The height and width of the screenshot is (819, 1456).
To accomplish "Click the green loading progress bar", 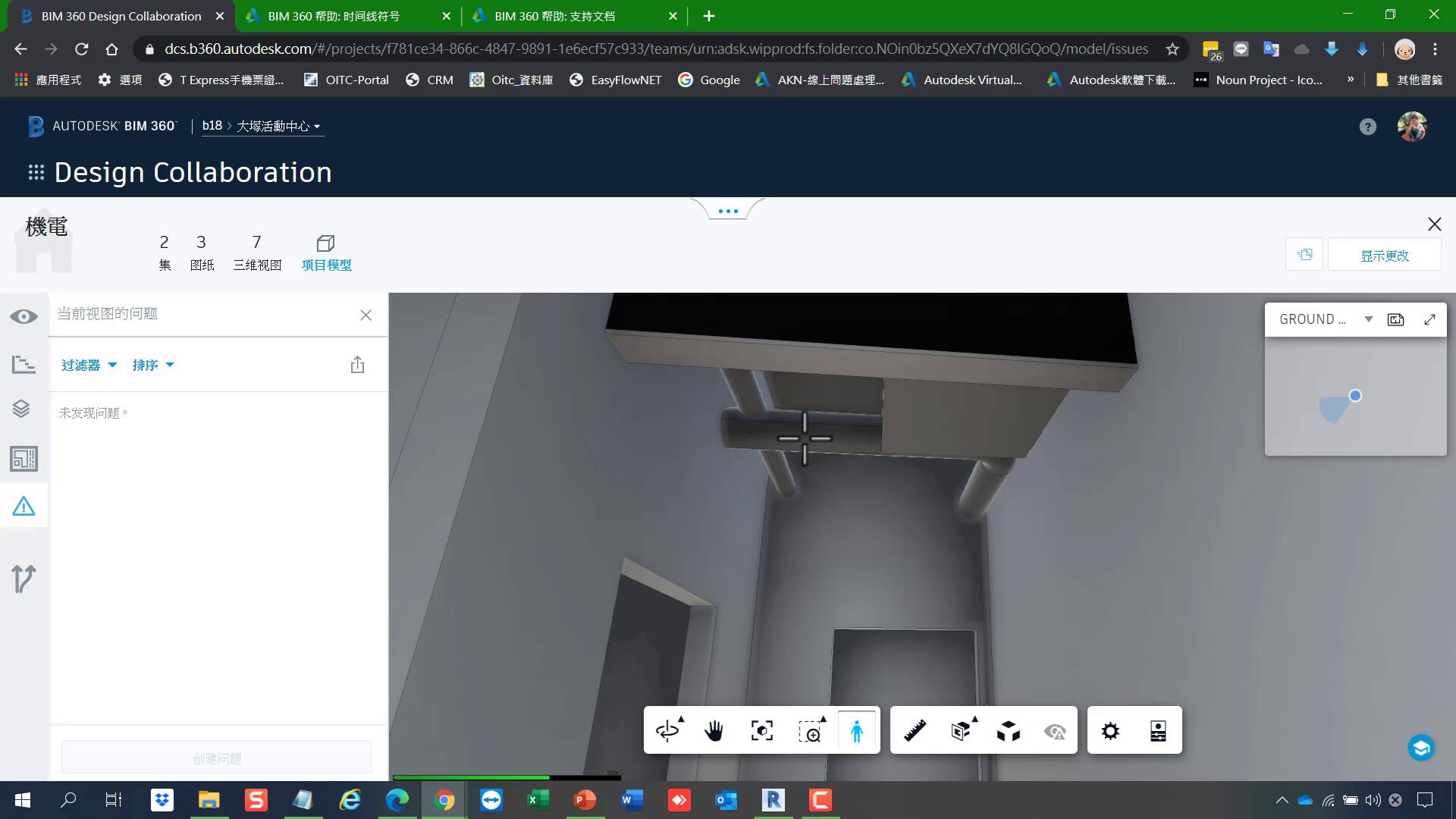I will (470, 777).
